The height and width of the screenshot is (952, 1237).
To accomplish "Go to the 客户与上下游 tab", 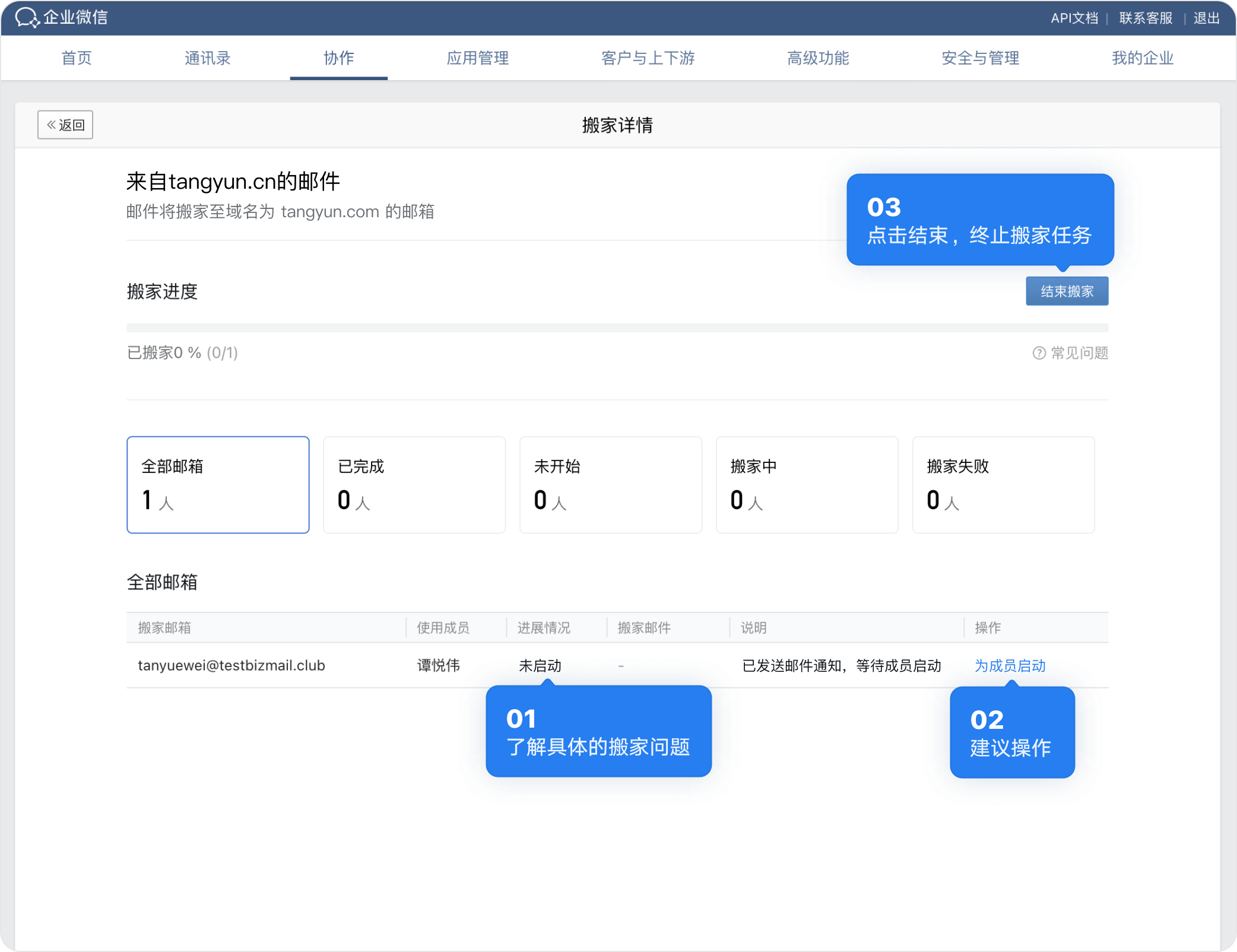I will coord(648,58).
